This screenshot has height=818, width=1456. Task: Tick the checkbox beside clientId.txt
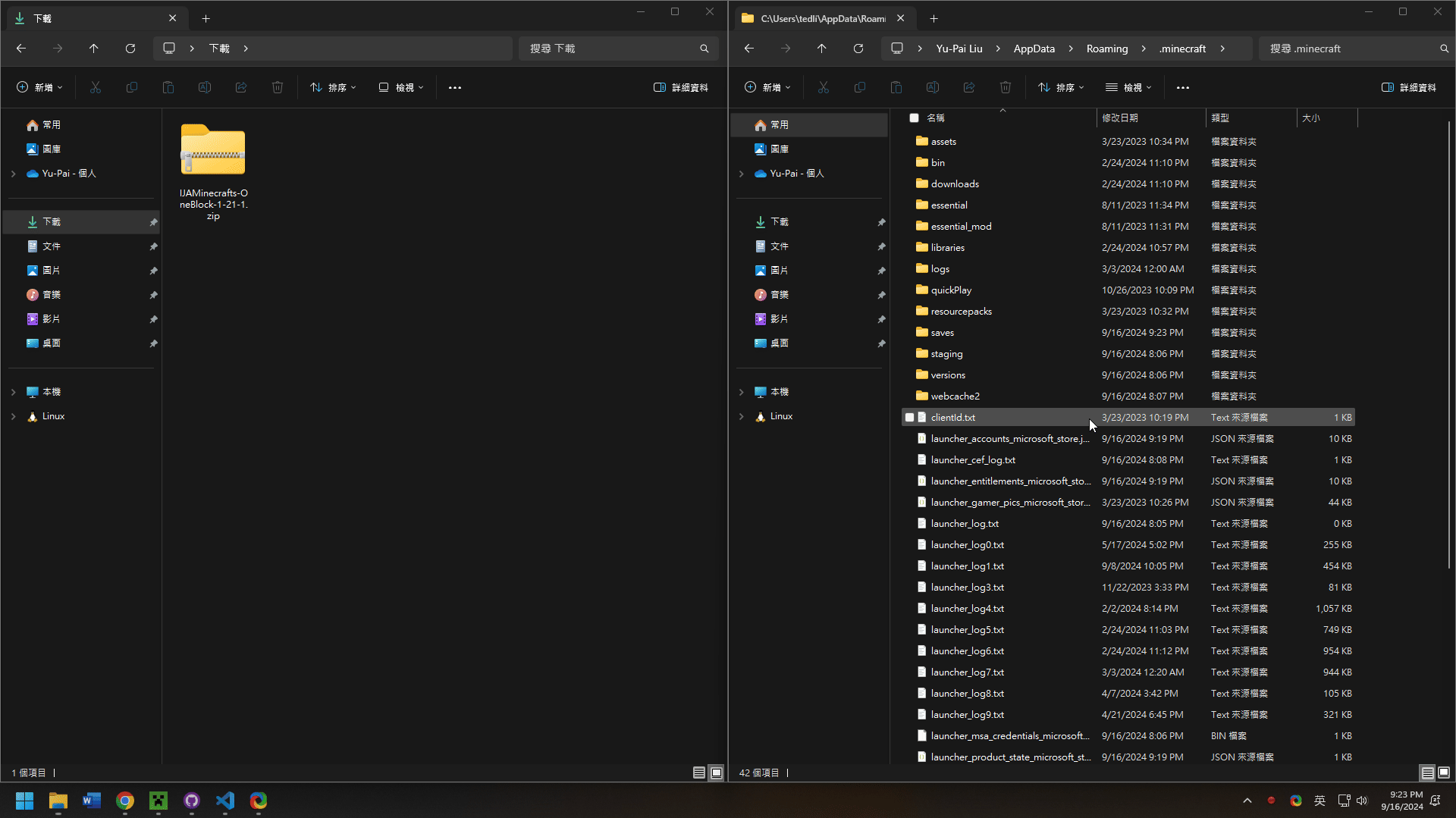909,418
